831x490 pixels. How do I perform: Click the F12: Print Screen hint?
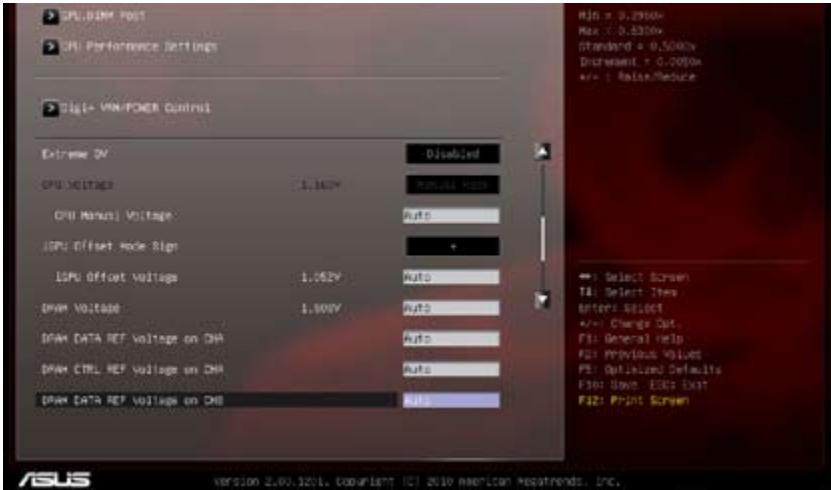pyautogui.click(x=634, y=400)
